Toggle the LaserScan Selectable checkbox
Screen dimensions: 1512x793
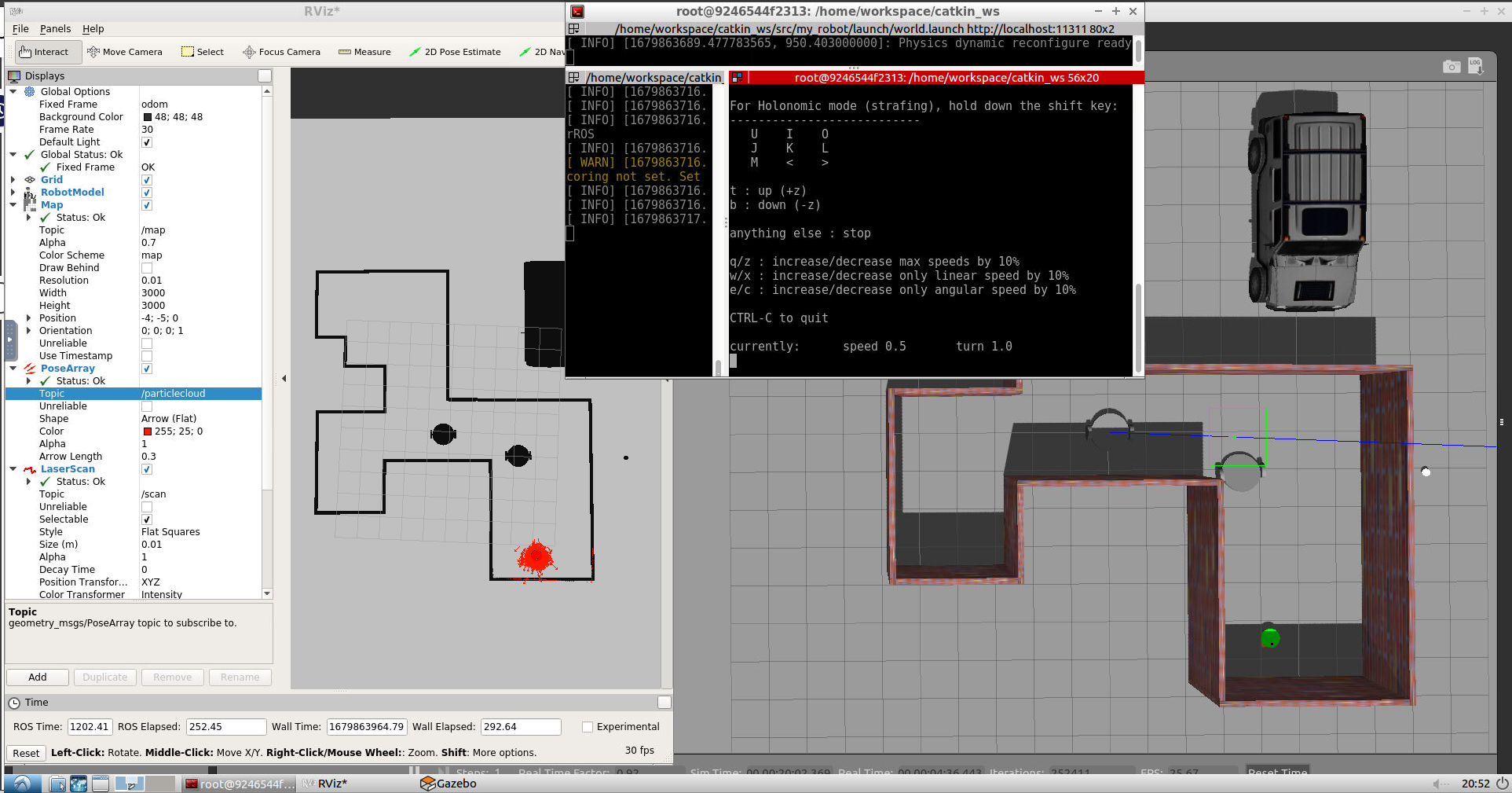click(x=146, y=519)
